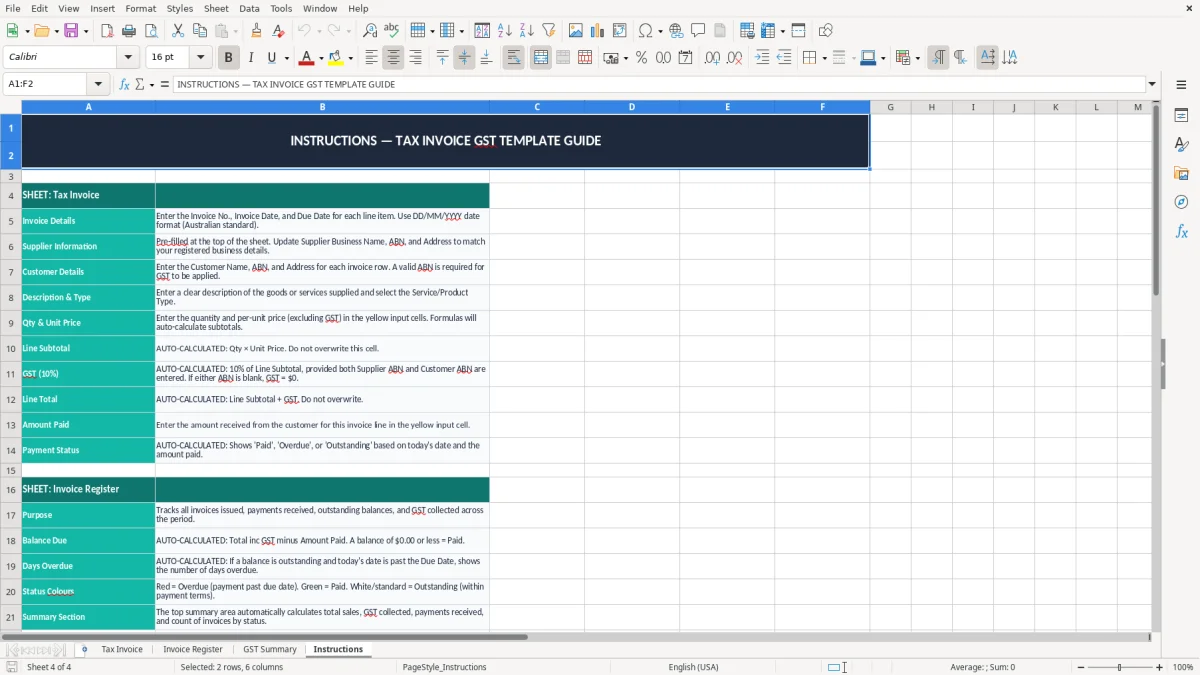Open the Format menu

click(x=140, y=8)
